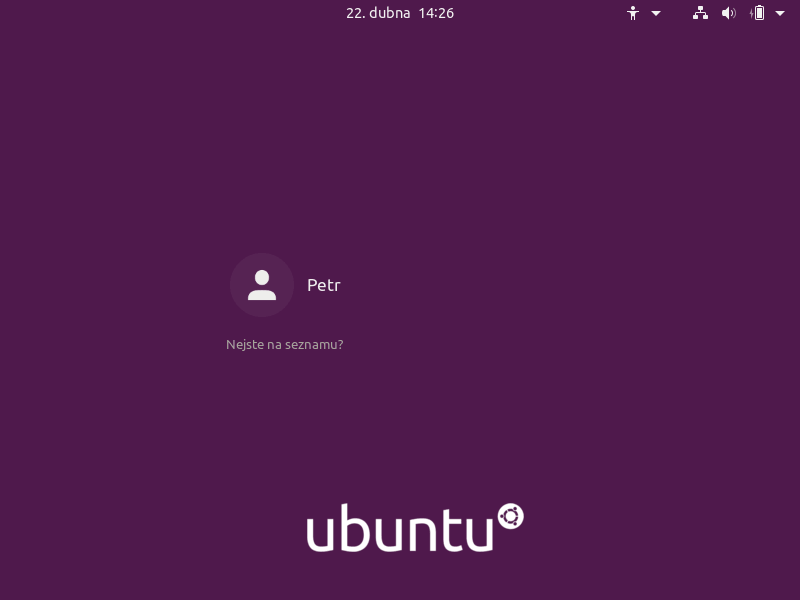Screen dimensions: 800x600
Task: Click the battery status icon
Action: [x=758, y=13]
